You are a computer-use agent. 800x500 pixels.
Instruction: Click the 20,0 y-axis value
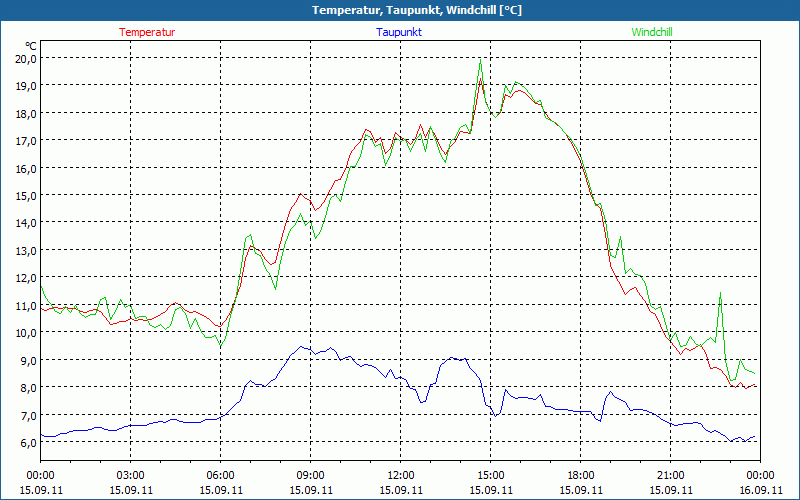coord(26,59)
